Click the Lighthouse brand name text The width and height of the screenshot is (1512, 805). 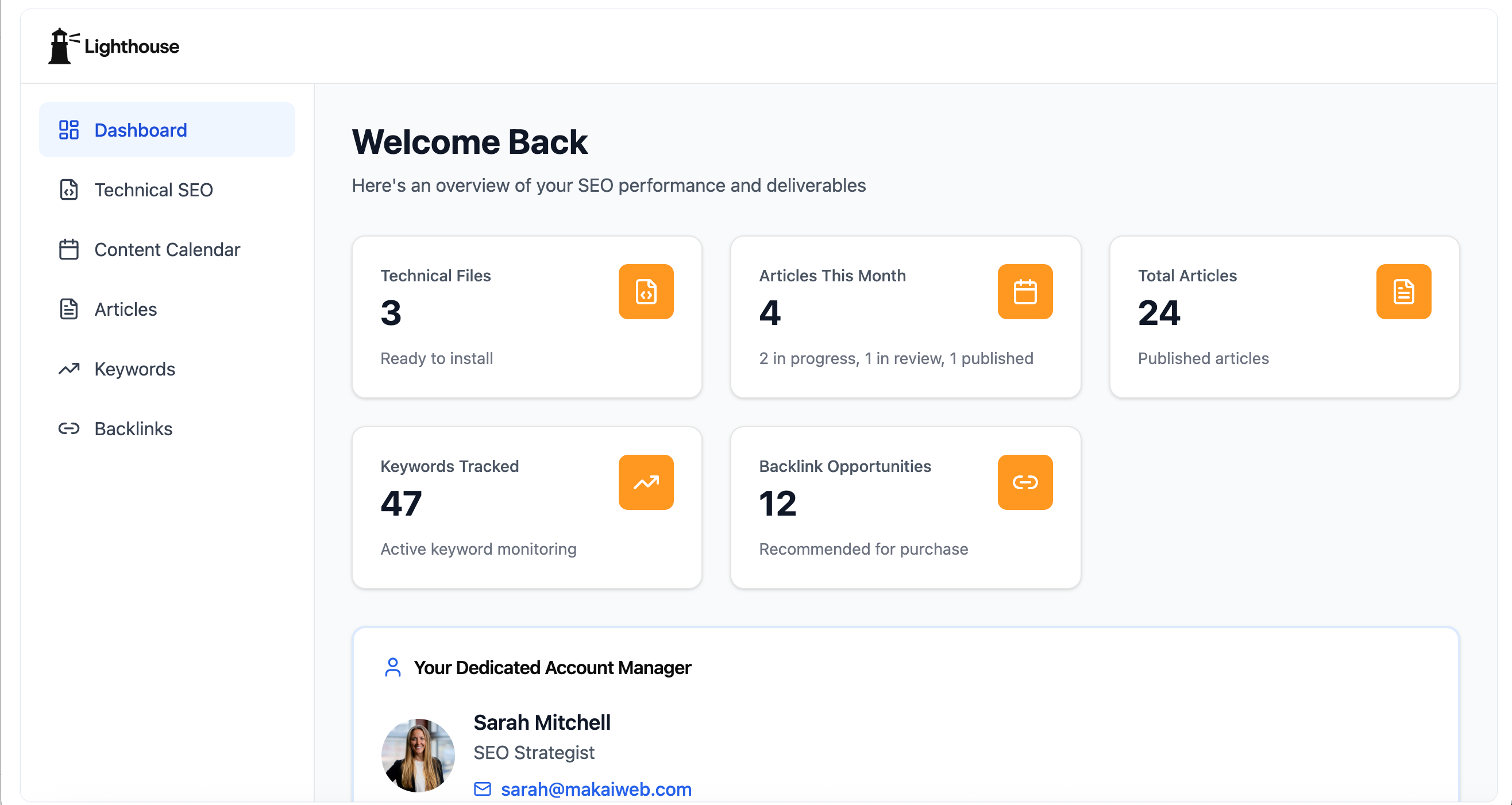[132, 47]
